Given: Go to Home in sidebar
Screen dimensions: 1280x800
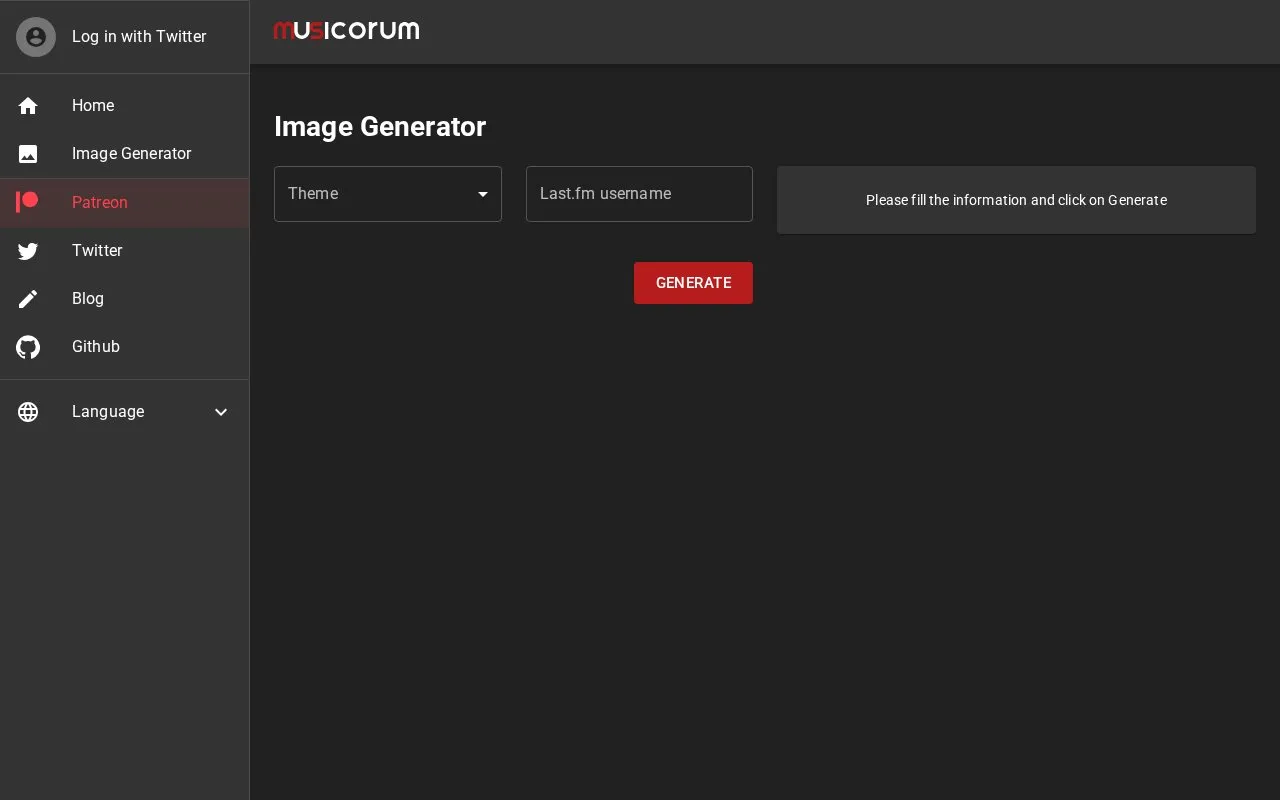Looking at the screenshot, I should (x=124, y=106).
